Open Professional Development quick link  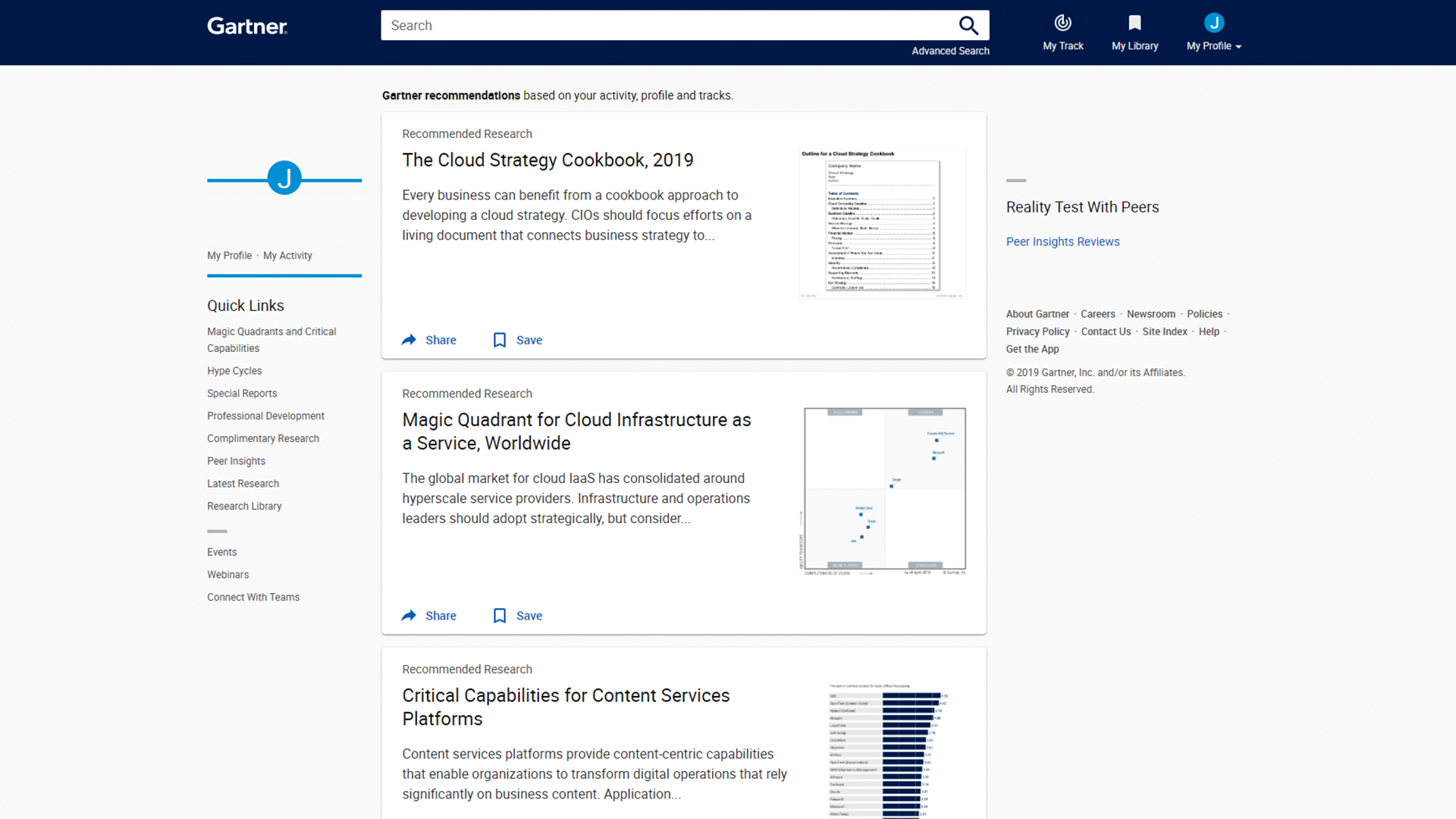265,416
